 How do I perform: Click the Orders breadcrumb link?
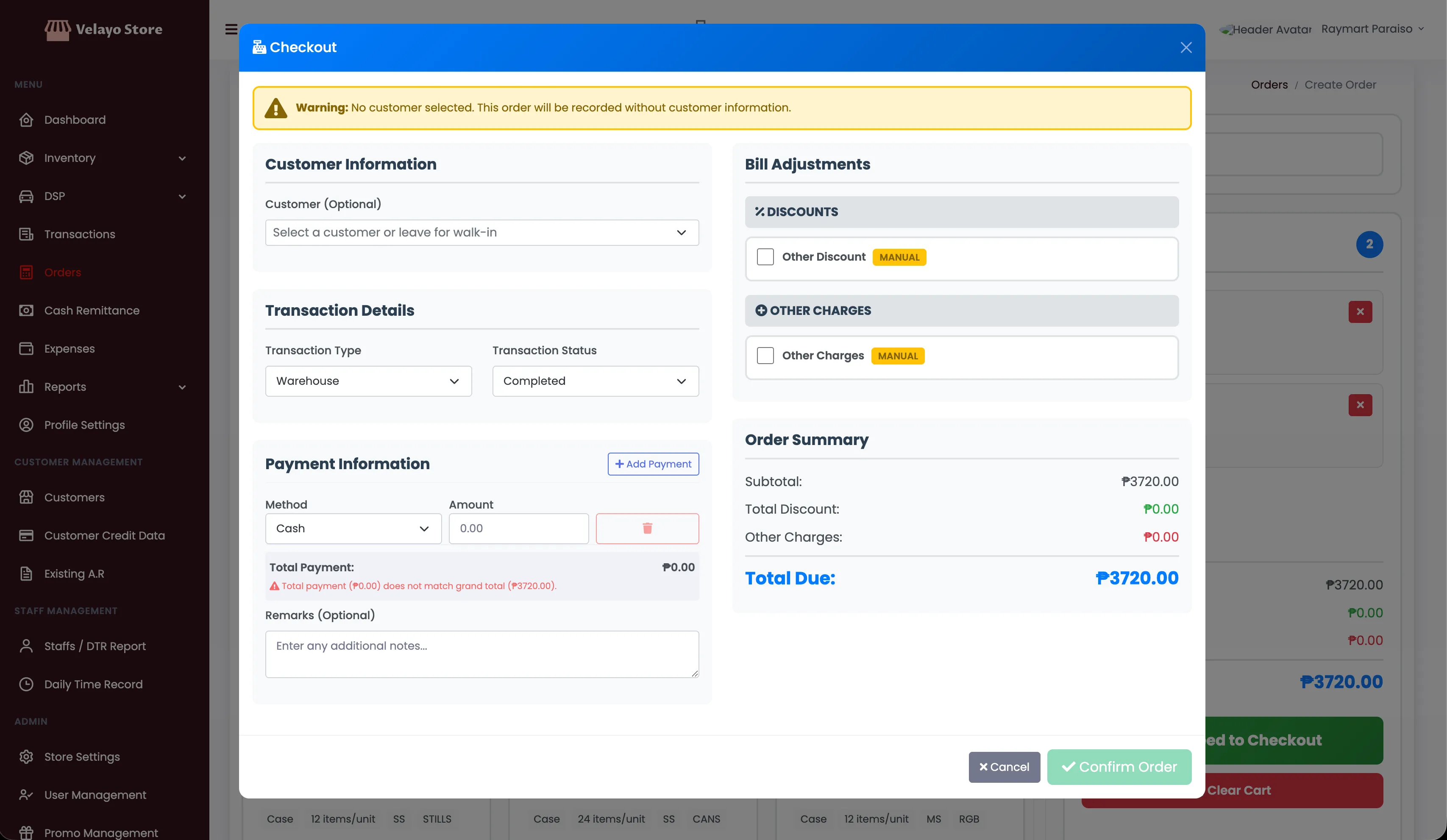[x=1269, y=84]
